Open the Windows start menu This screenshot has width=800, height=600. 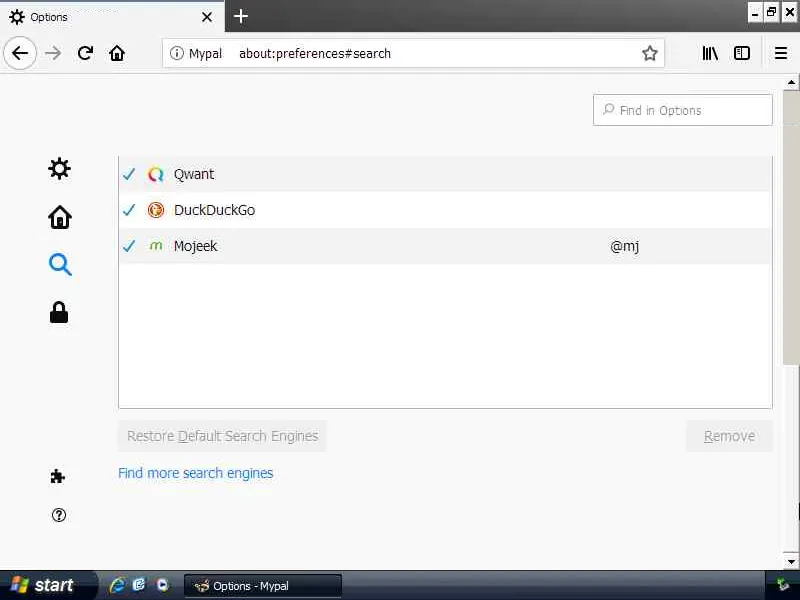point(47,585)
